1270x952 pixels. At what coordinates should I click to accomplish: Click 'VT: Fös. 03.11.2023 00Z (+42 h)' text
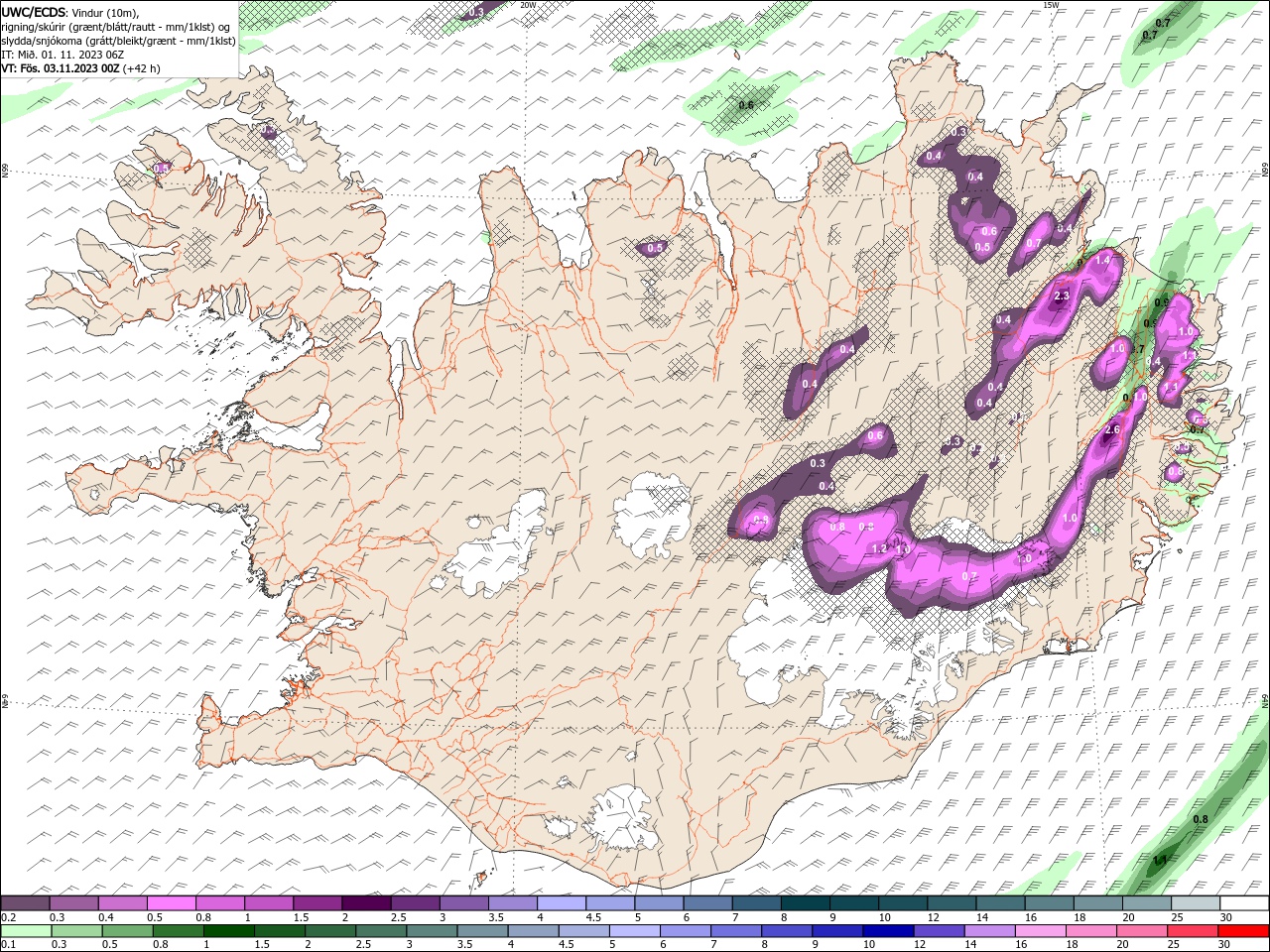click(80, 68)
